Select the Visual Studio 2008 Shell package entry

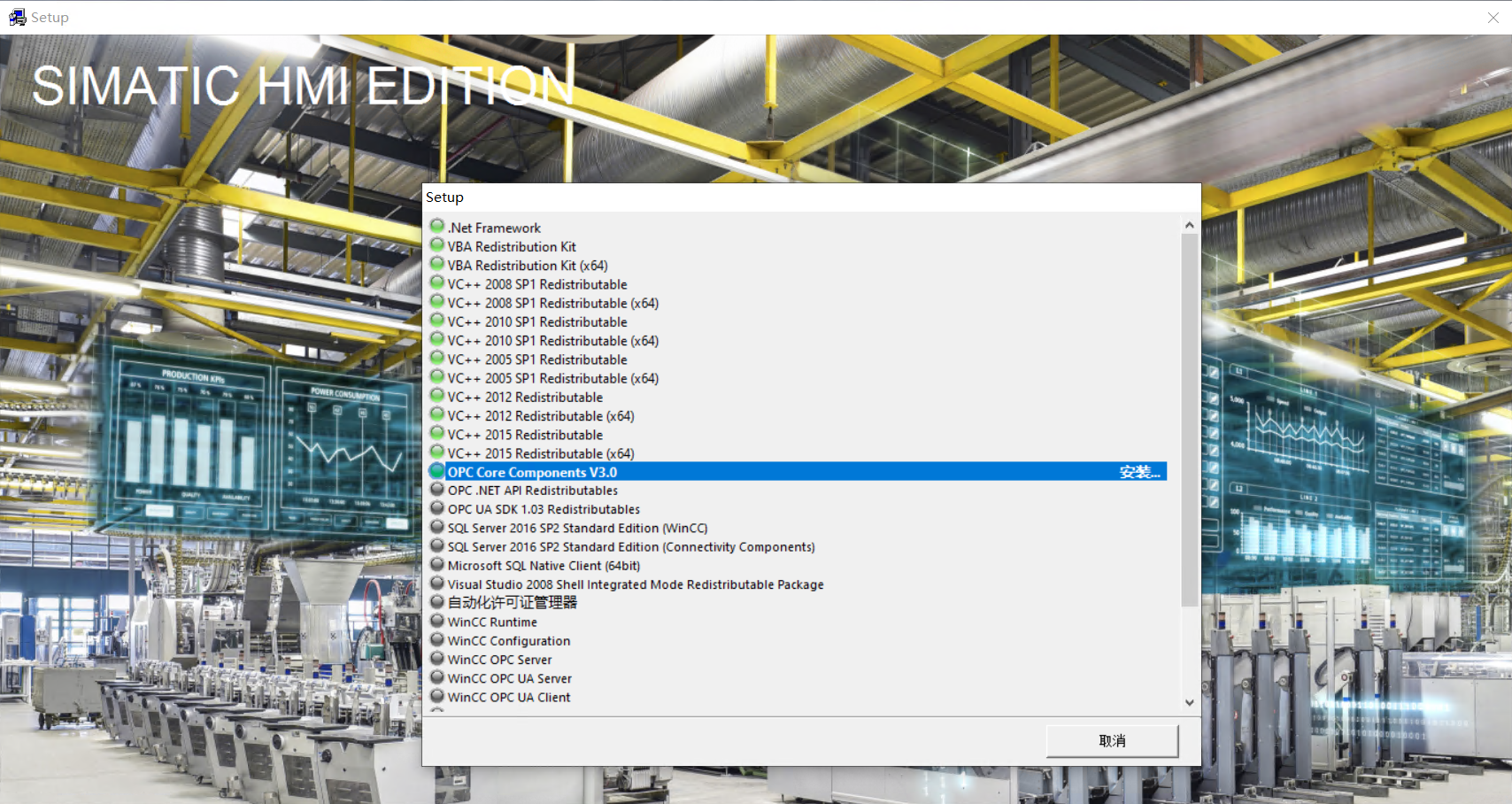[x=635, y=584]
